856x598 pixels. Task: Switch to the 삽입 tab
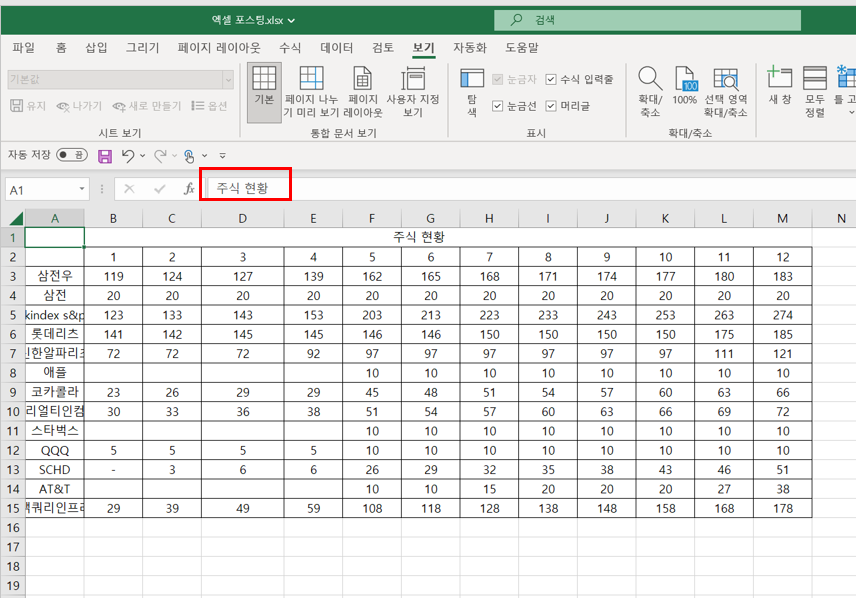pos(96,48)
